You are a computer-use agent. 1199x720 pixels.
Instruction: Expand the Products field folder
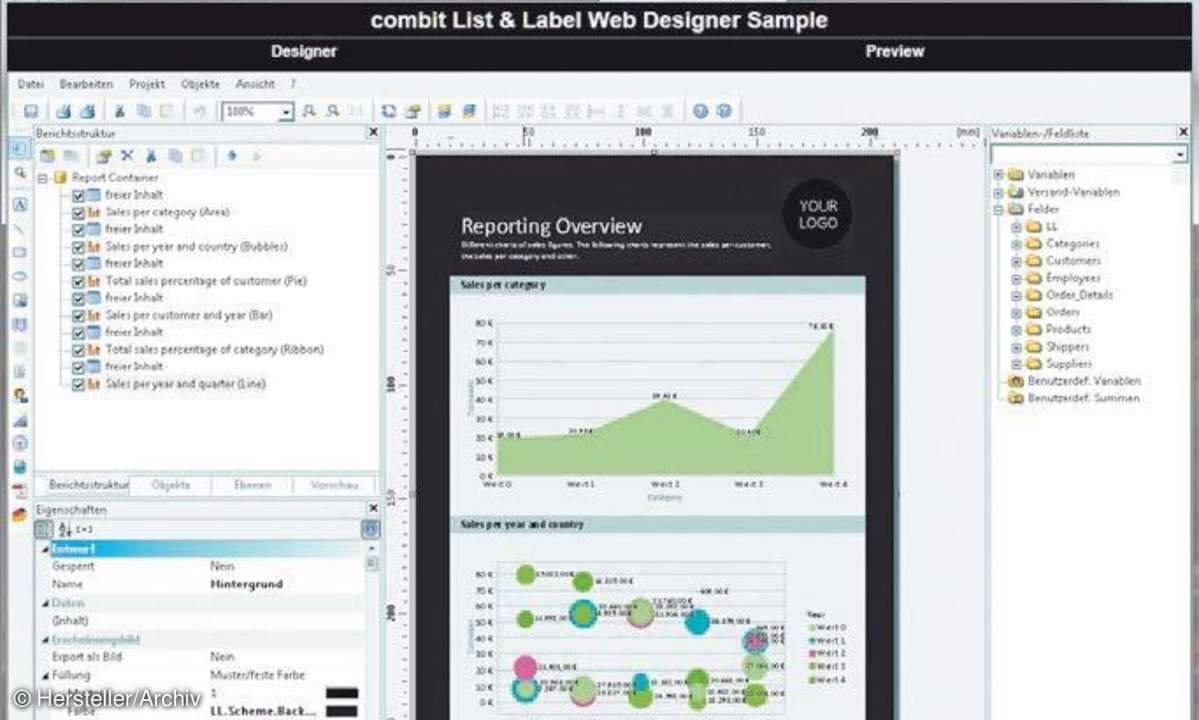1016,330
